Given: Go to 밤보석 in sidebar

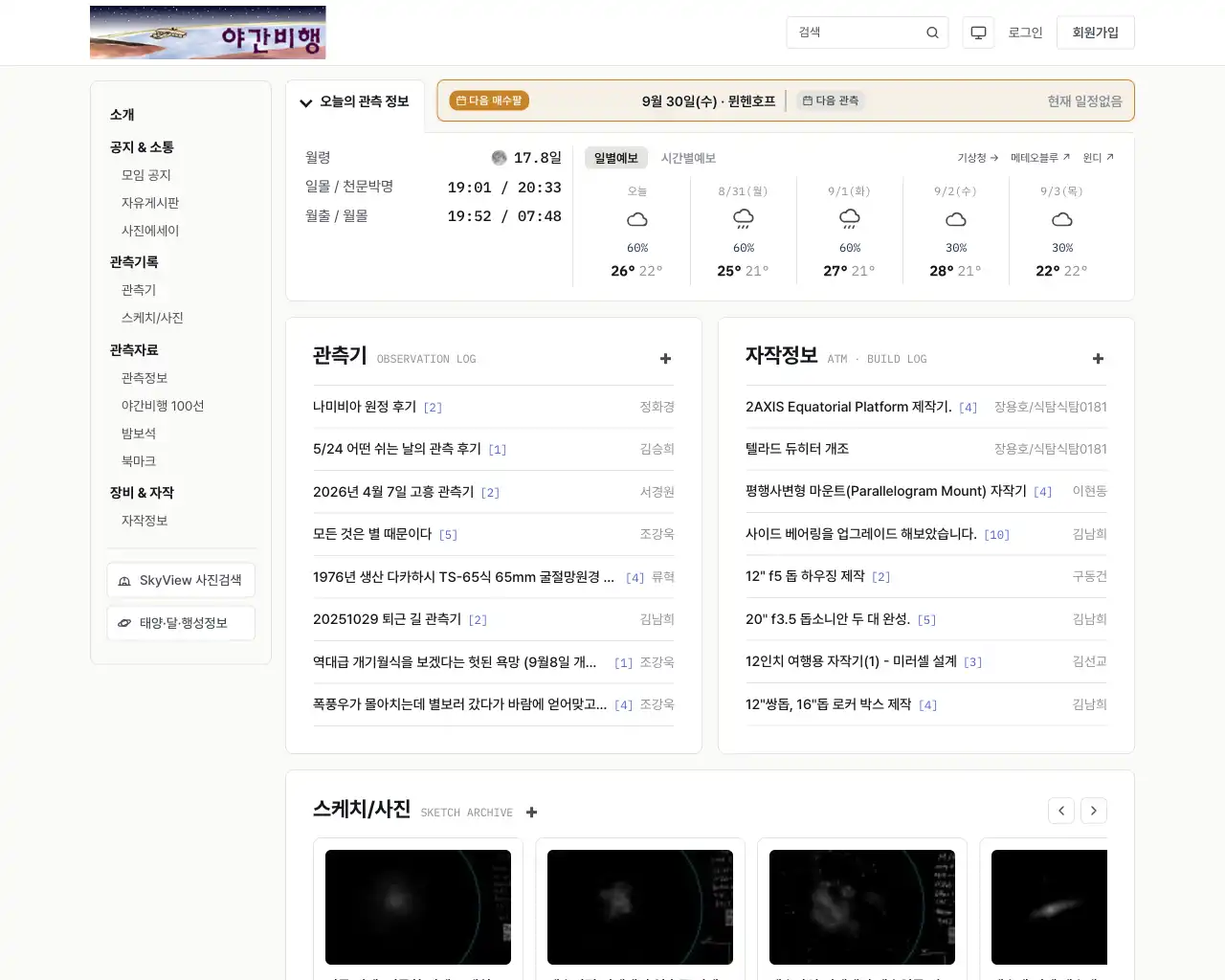Looking at the screenshot, I should click(x=139, y=434).
